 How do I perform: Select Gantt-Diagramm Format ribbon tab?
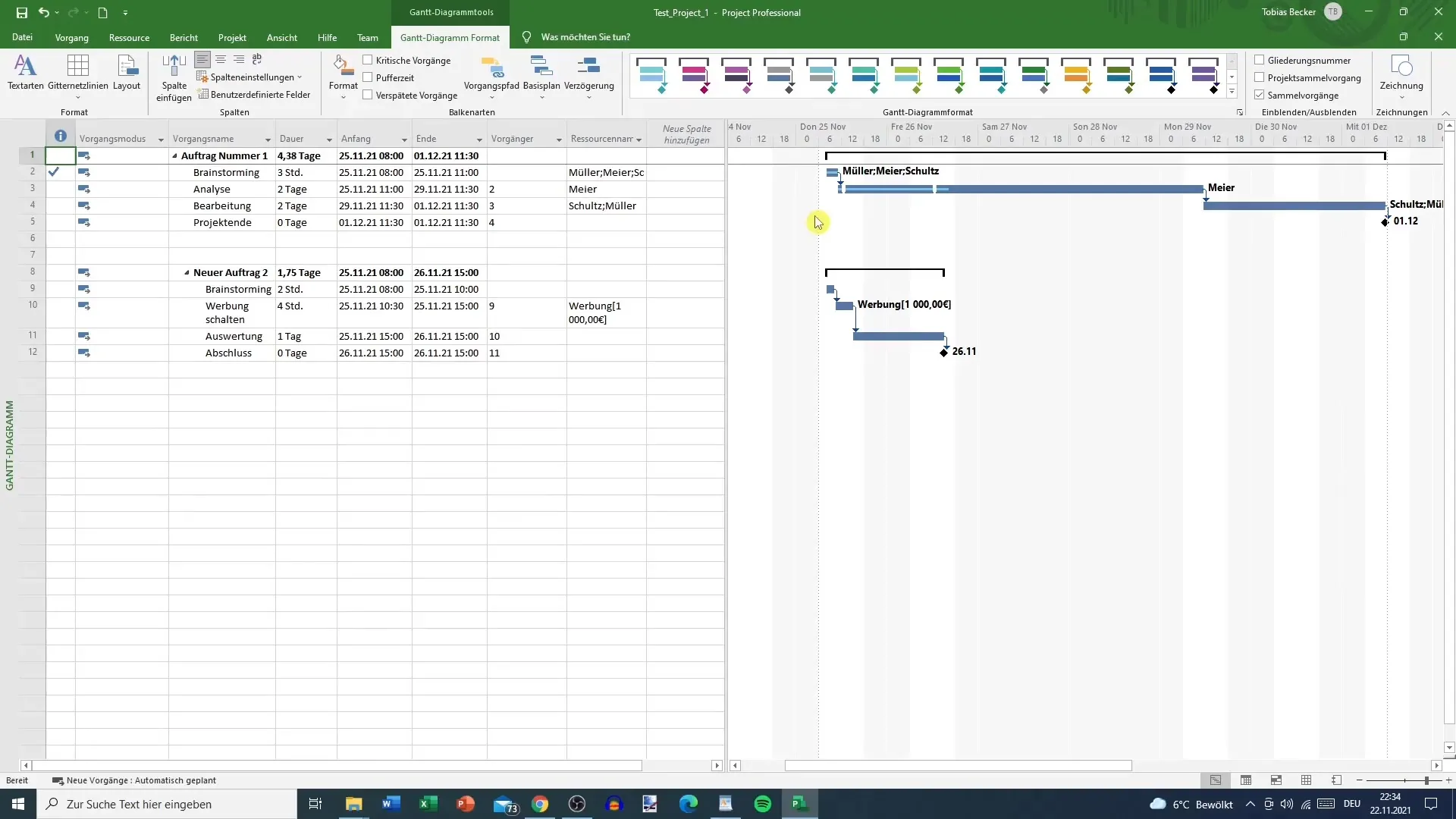(x=449, y=37)
